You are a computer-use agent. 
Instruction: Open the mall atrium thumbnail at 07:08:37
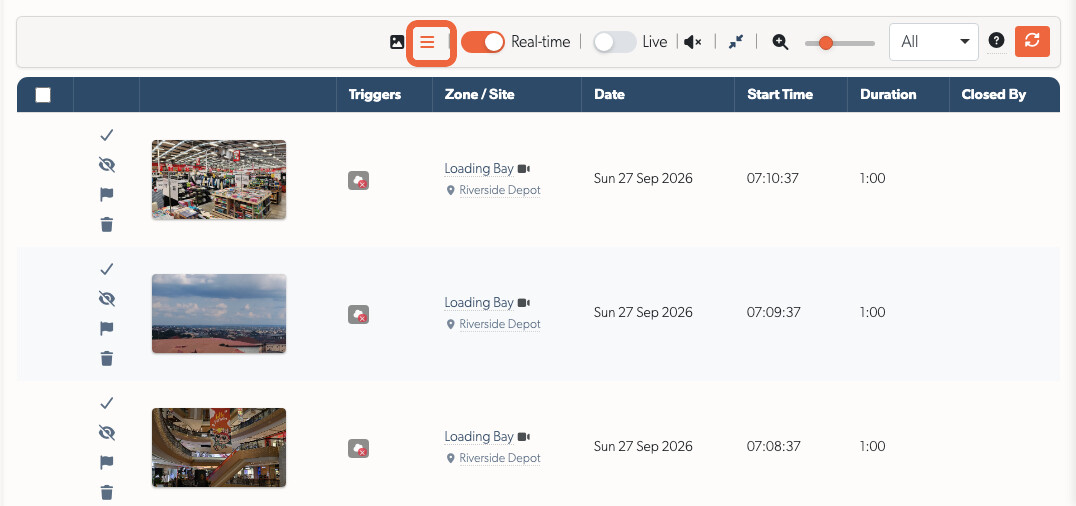coord(219,447)
